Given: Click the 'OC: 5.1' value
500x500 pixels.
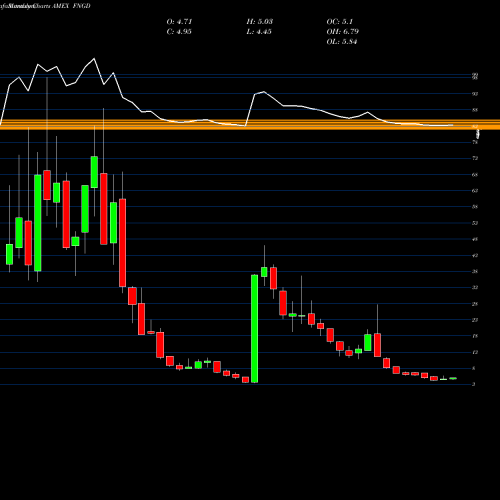Looking at the screenshot, I should [339, 22].
